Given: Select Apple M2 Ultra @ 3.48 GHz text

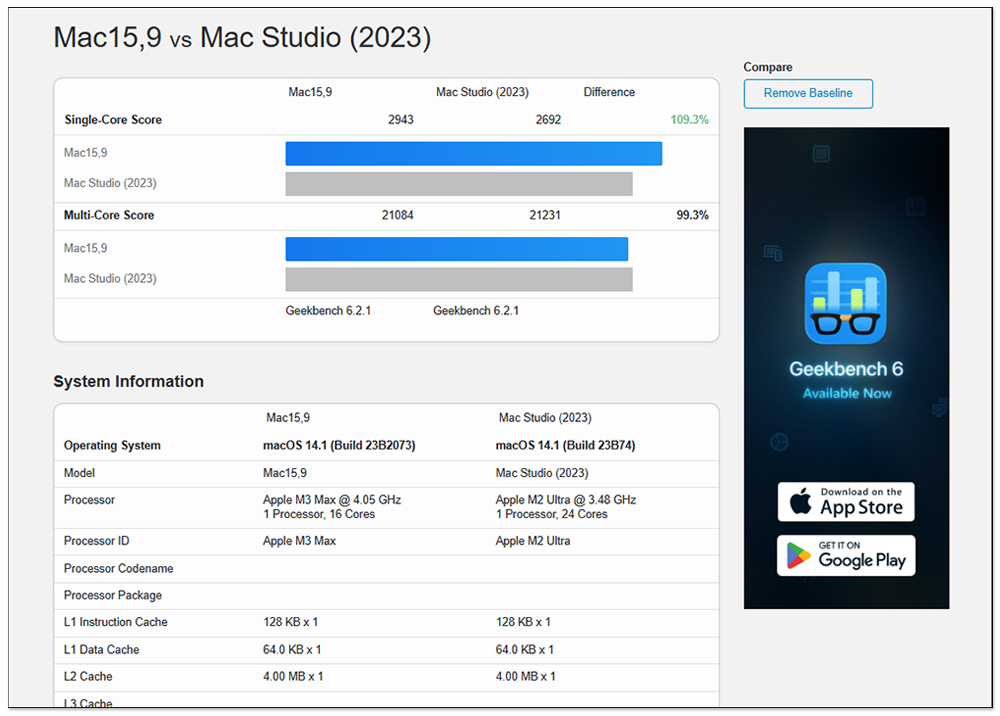Looking at the screenshot, I should tap(566, 500).
